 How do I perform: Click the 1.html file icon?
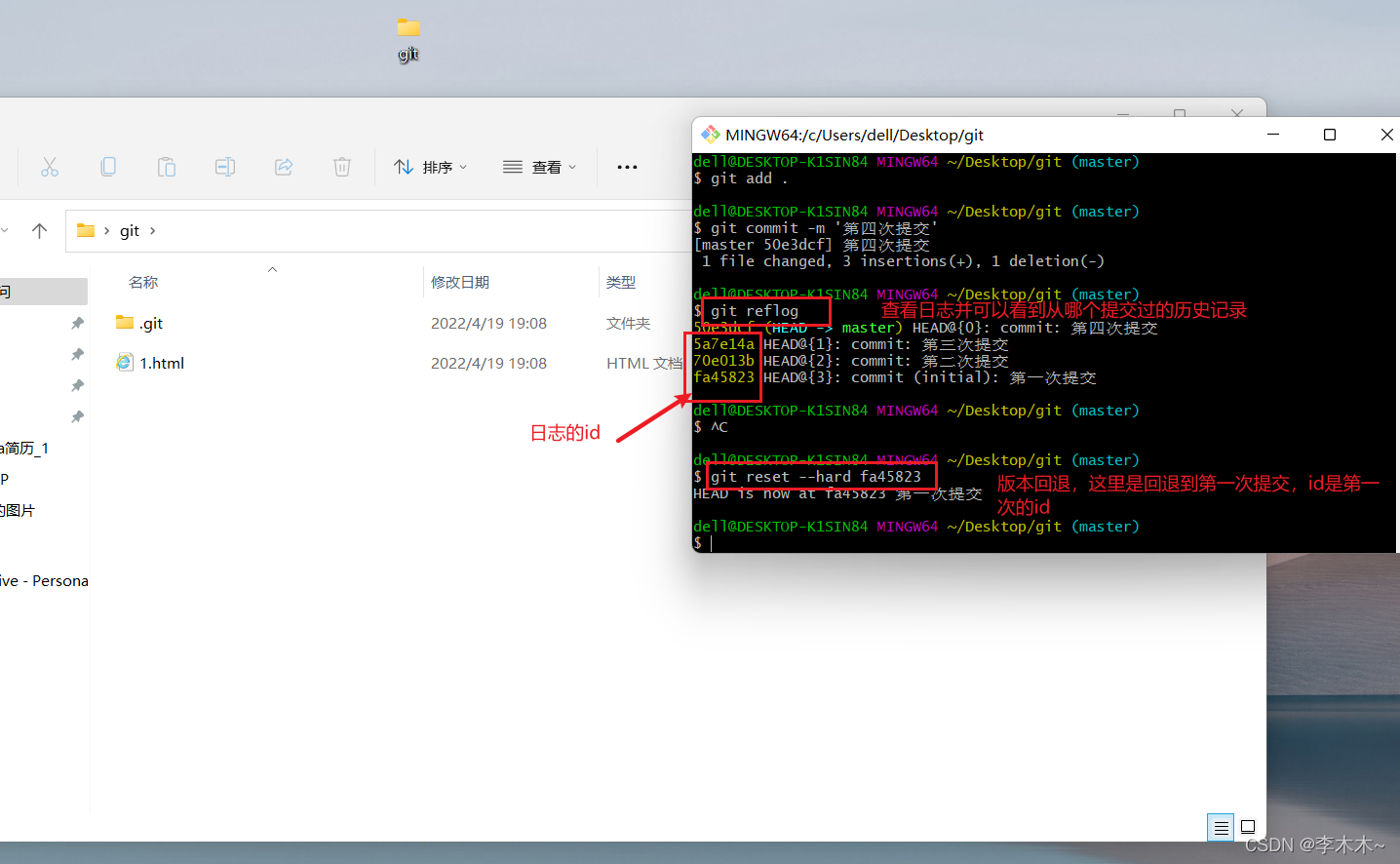[x=125, y=363]
